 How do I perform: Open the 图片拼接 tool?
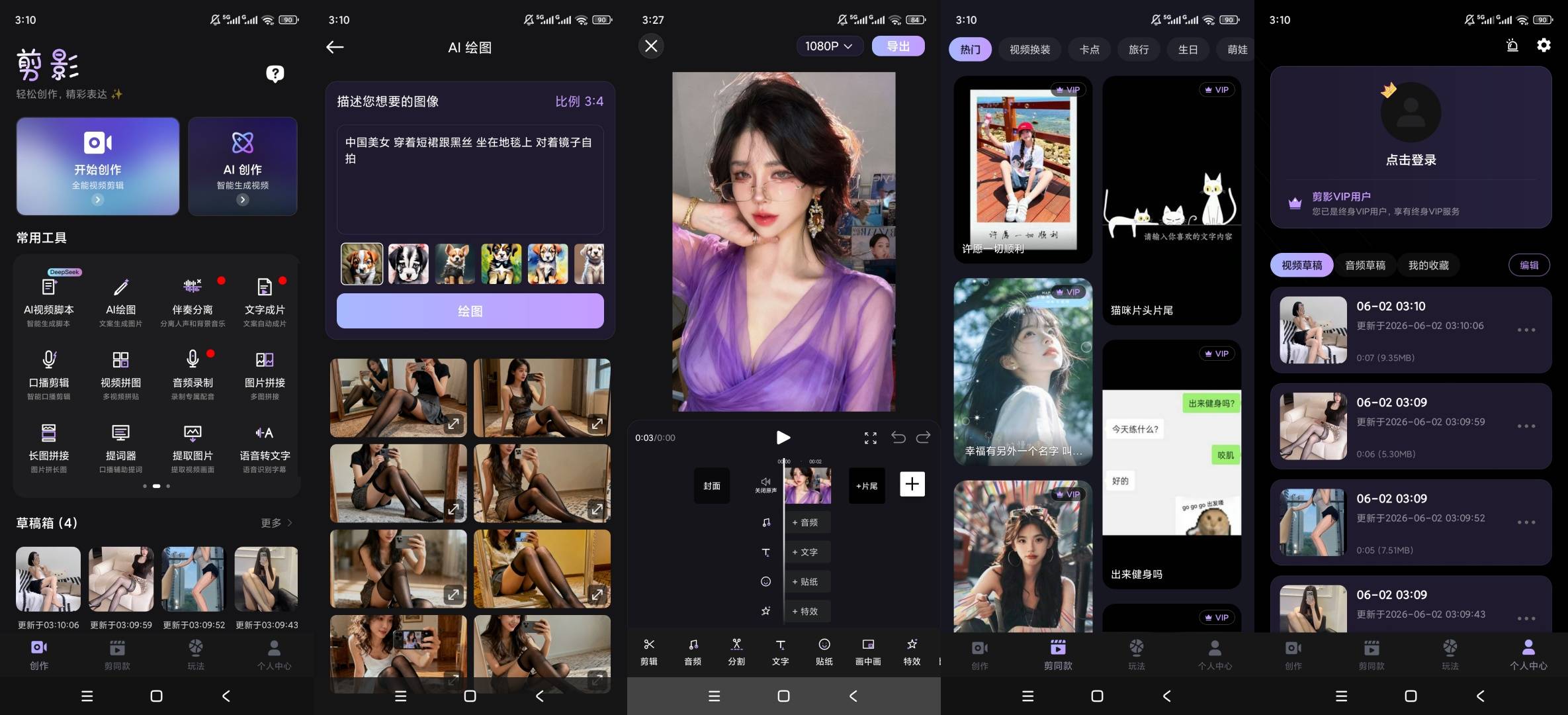click(x=265, y=375)
